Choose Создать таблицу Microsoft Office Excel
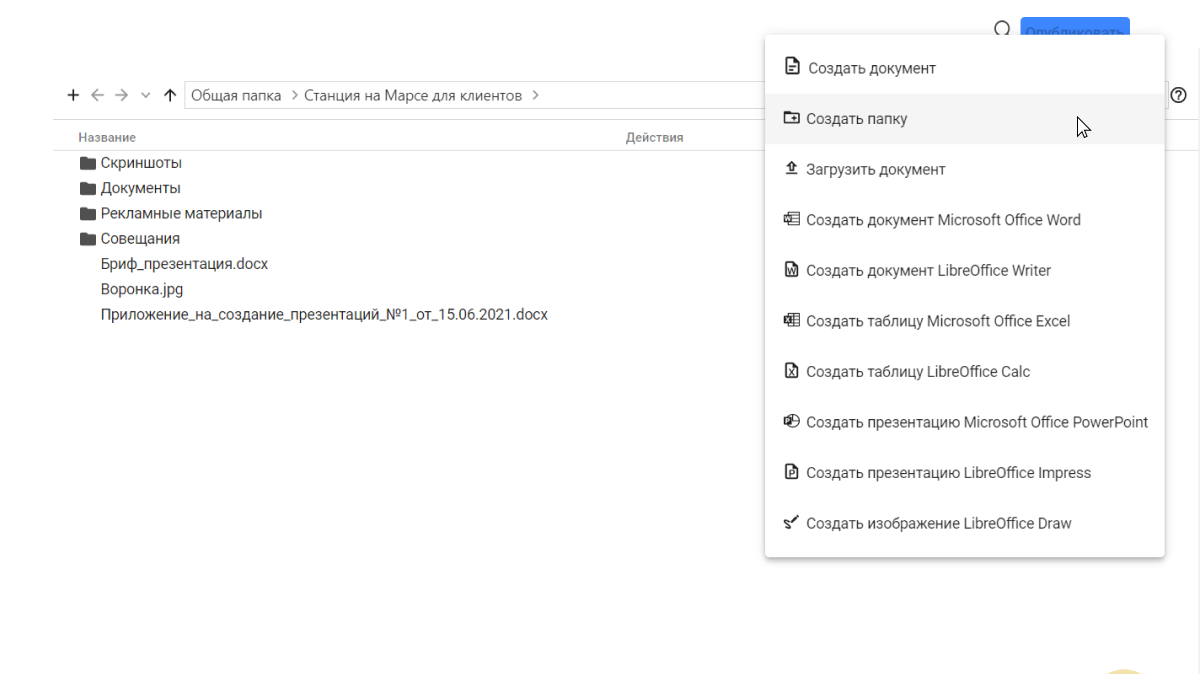This screenshot has height=674, width=1200. click(964, 321)
